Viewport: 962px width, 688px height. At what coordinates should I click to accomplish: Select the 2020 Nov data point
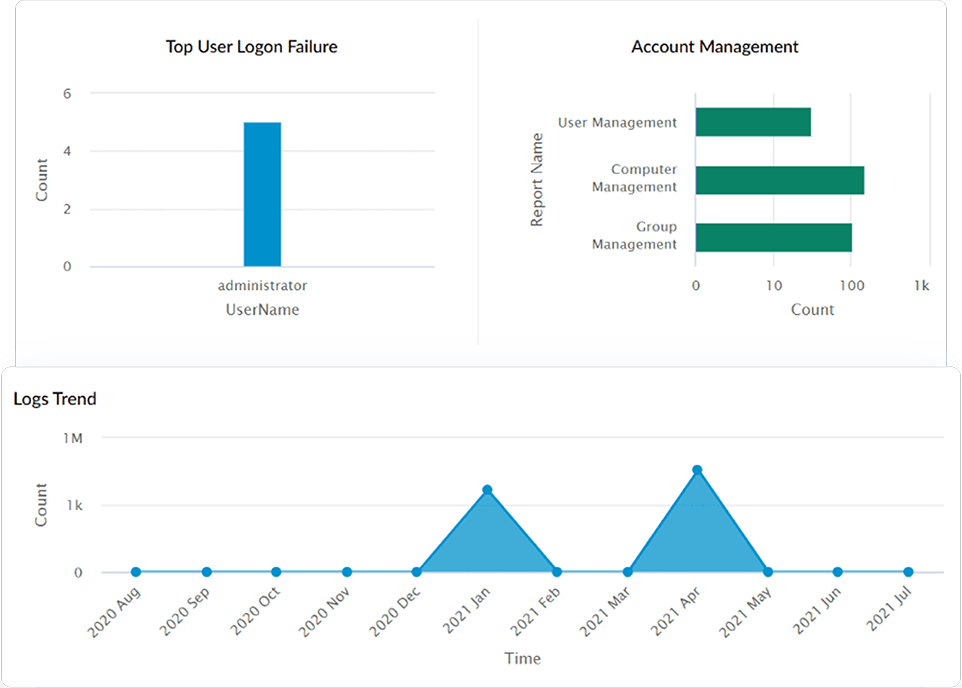tap(345, 571)
